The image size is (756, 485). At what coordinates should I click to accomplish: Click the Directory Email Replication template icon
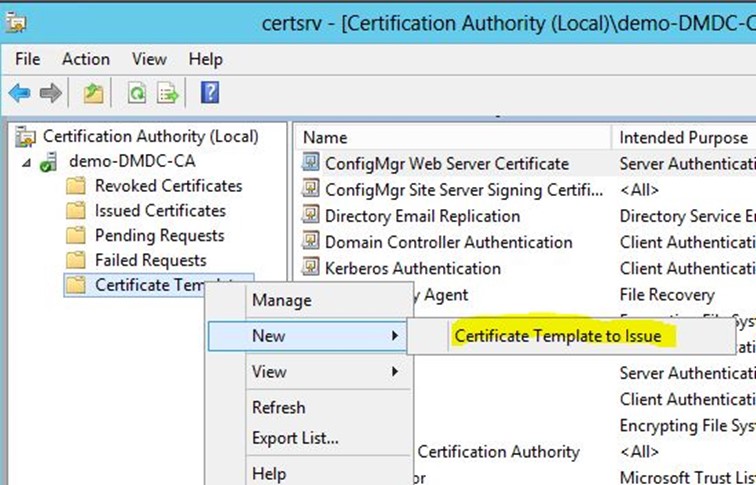310,215
